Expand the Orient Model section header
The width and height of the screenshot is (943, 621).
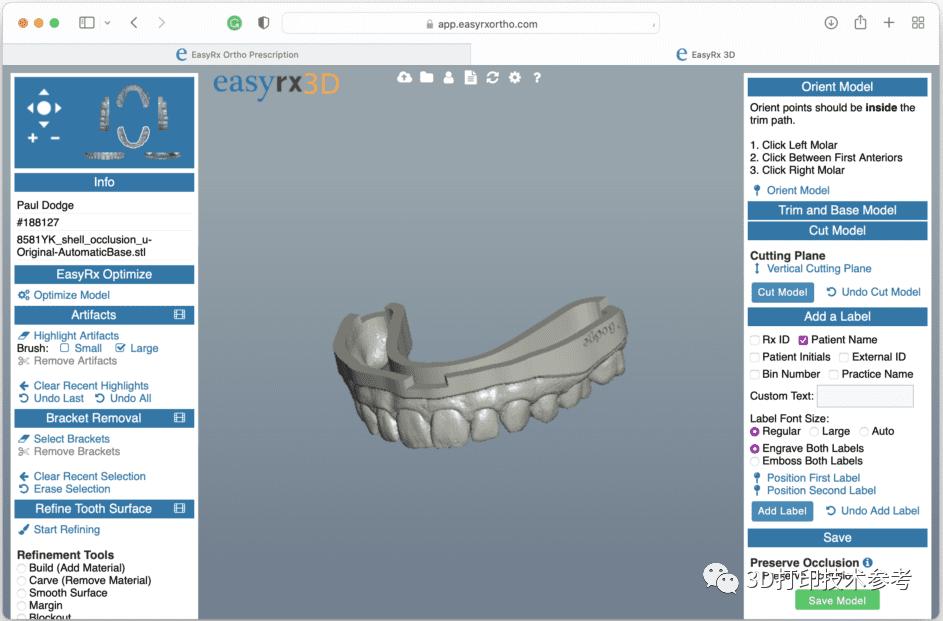tap(837, 87)
